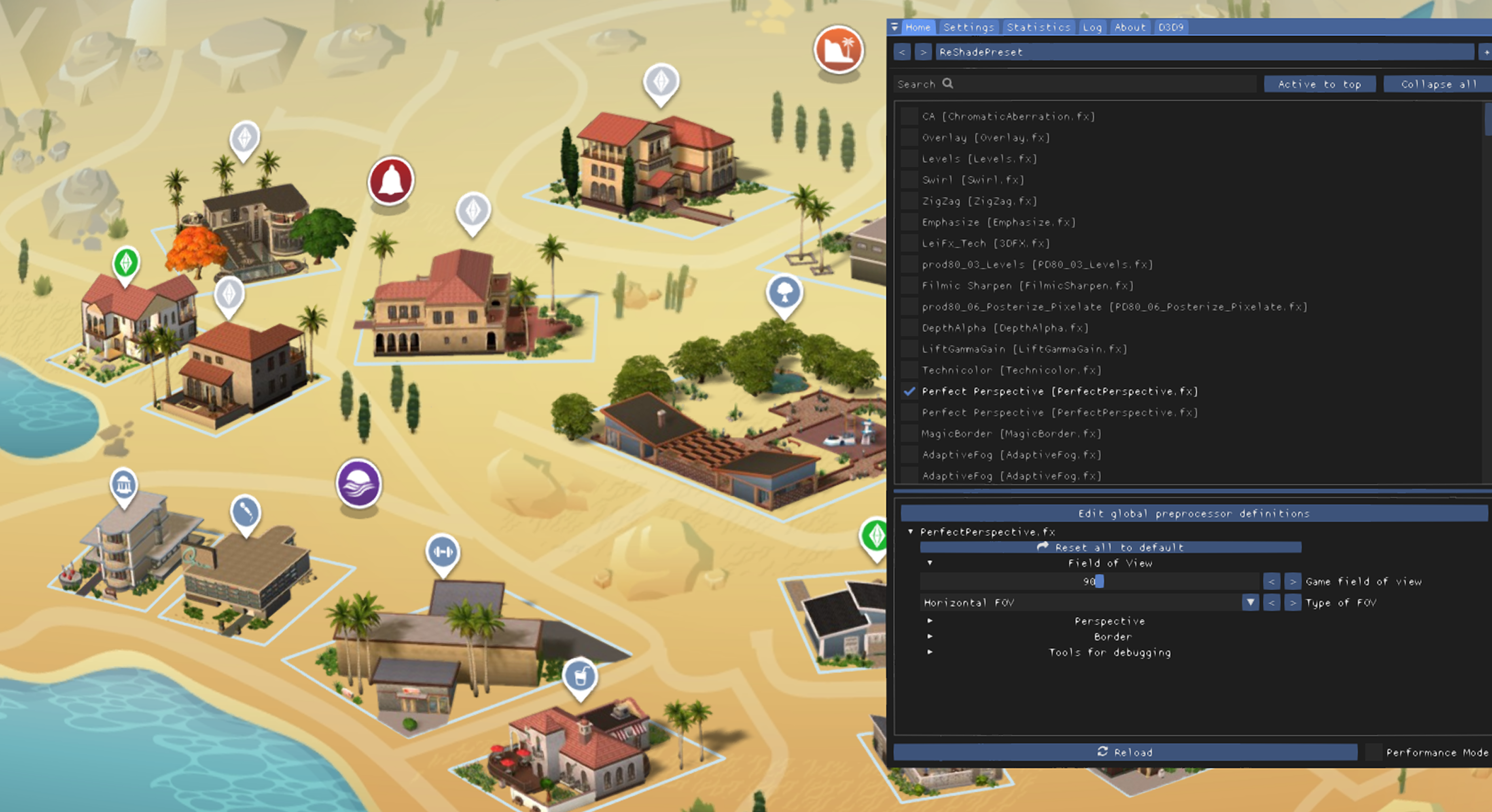Image resolution: width=1492 pixels, height=812 pixels.
Task: Open the About tab
Action: (1130, 27)
